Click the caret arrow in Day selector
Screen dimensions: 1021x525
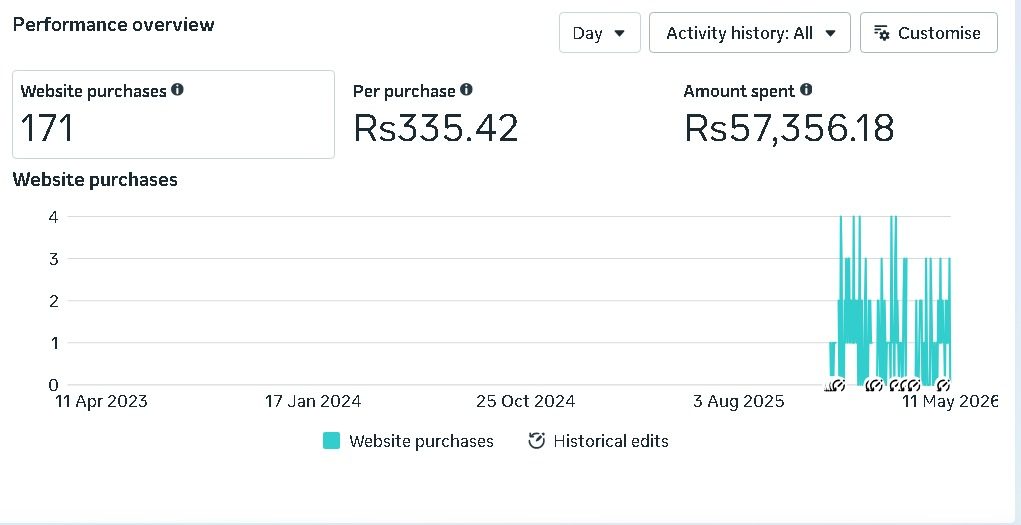620,33
